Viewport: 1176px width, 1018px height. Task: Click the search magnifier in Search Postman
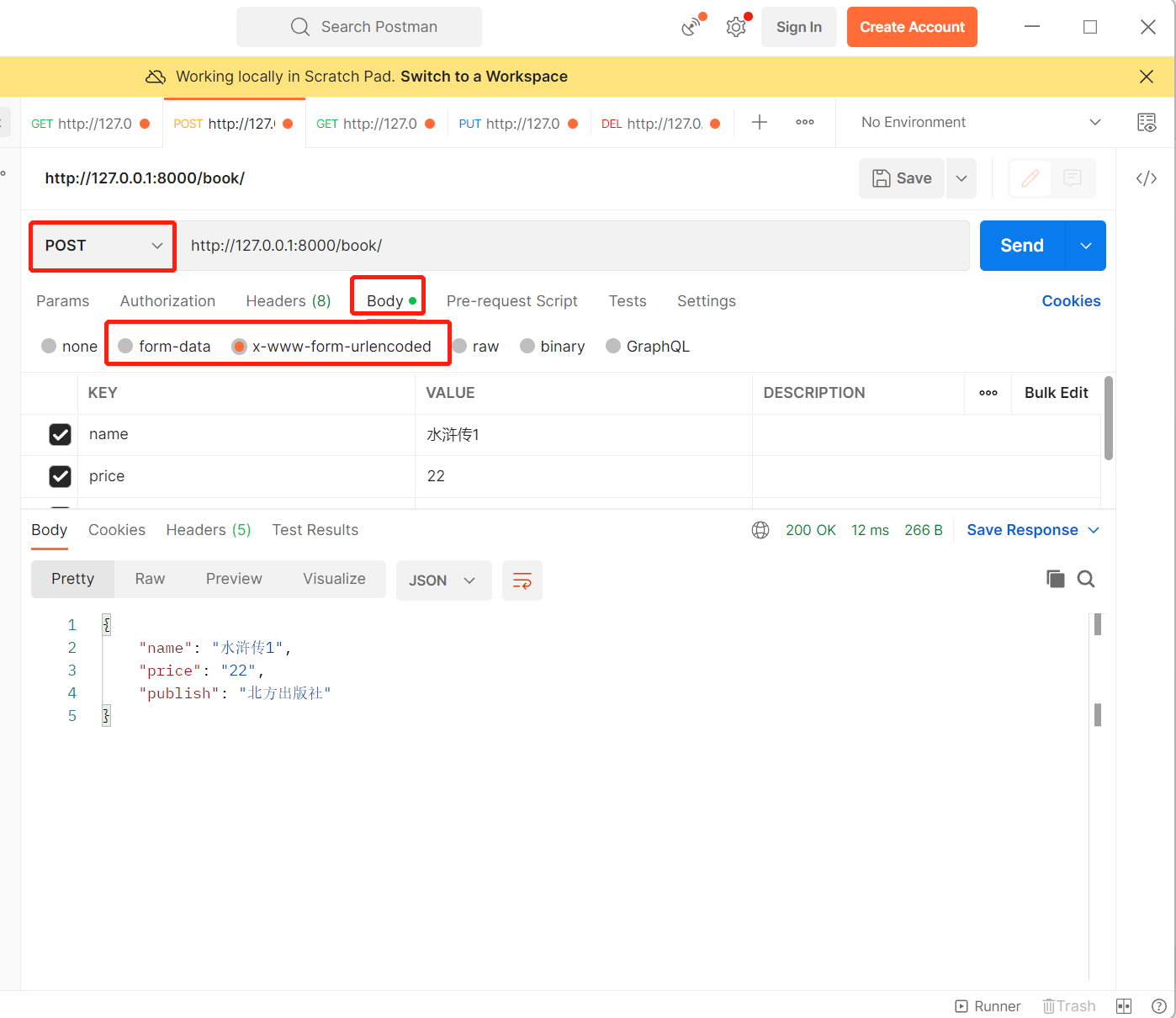click(x=300, y=27)
